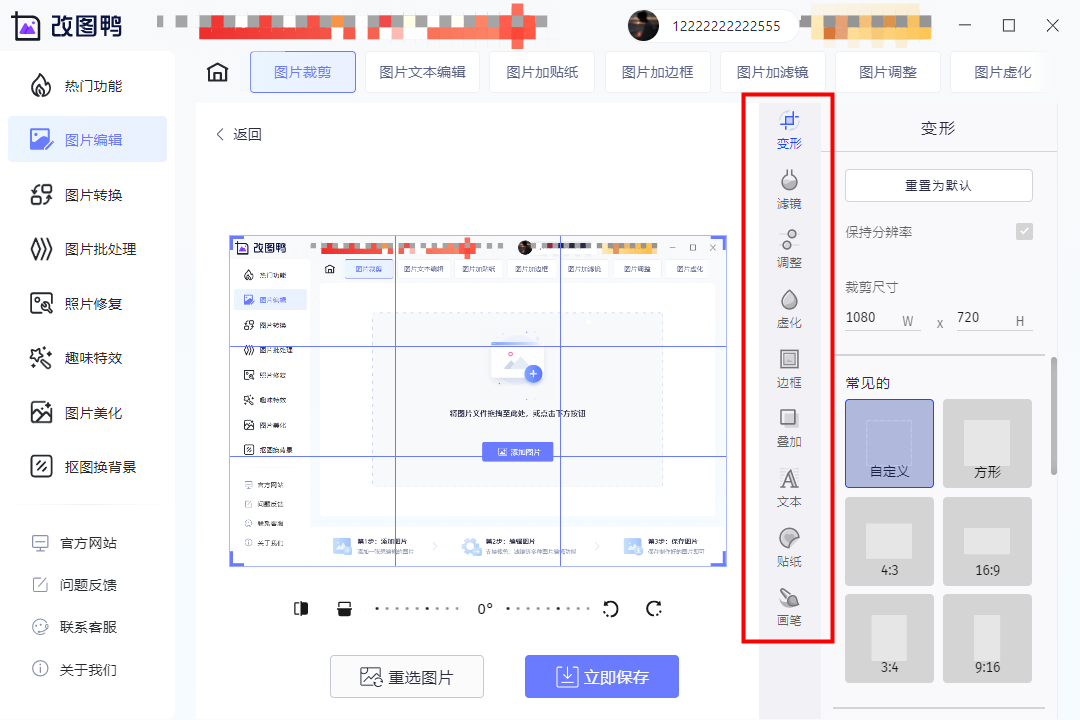Open 问题反馈 link
The width and height of the screenshot is (1080, 720).
(75, 585)
